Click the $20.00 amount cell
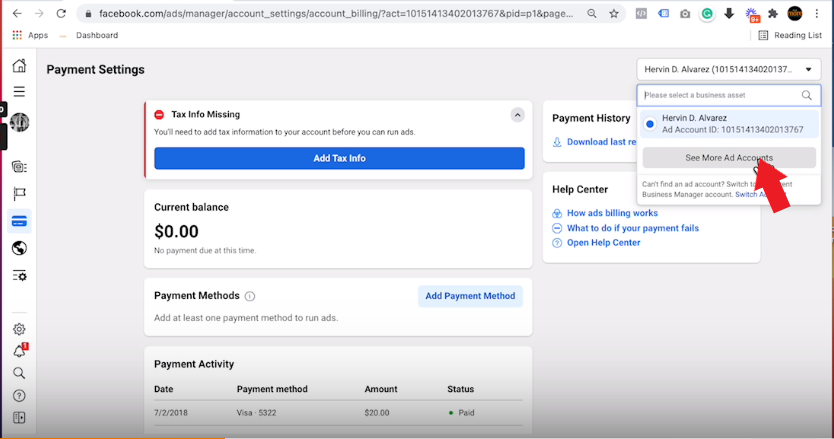This screenshot has height=439, width=834. tap(377, 413)
